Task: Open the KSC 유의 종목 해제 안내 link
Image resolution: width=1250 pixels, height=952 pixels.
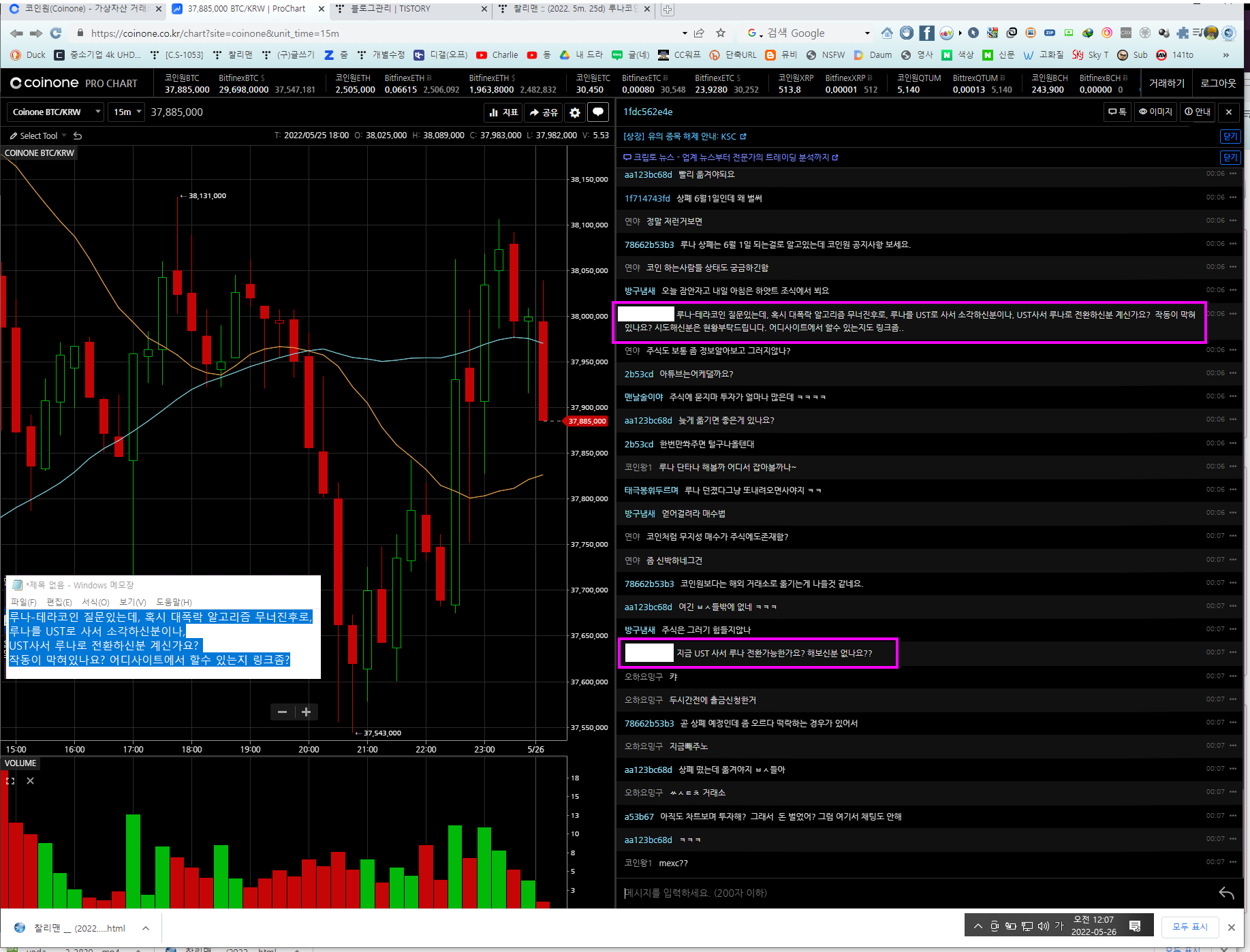Action: click(685, 136)
